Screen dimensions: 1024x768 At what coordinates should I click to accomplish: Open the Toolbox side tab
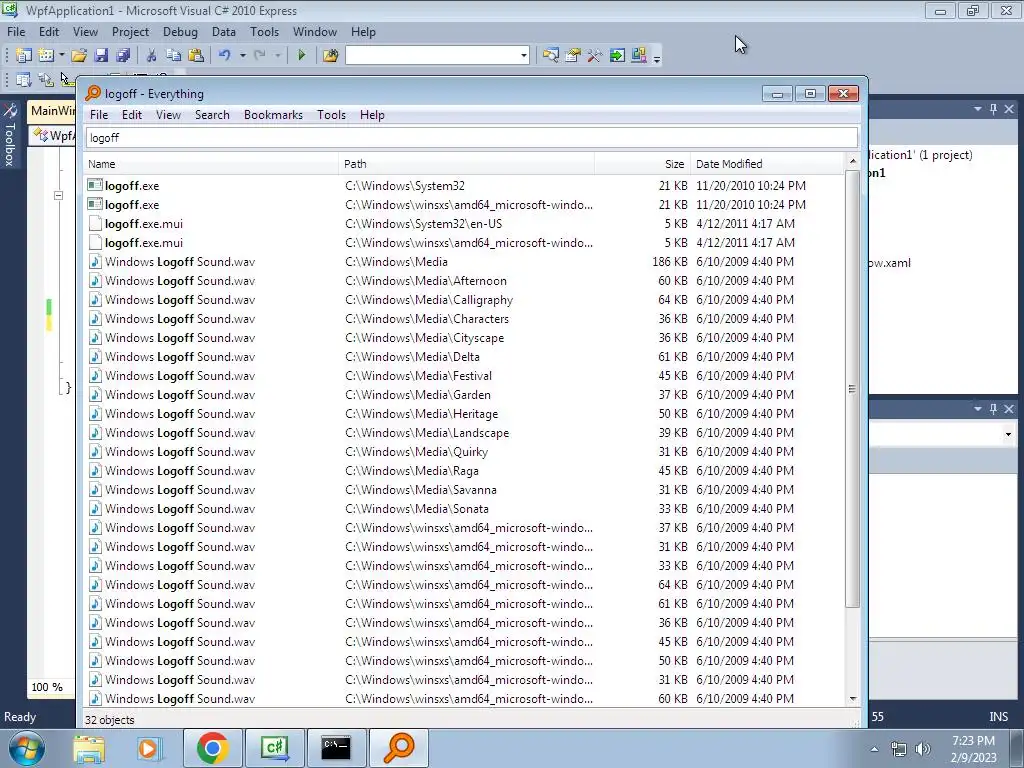coord(10,136)
